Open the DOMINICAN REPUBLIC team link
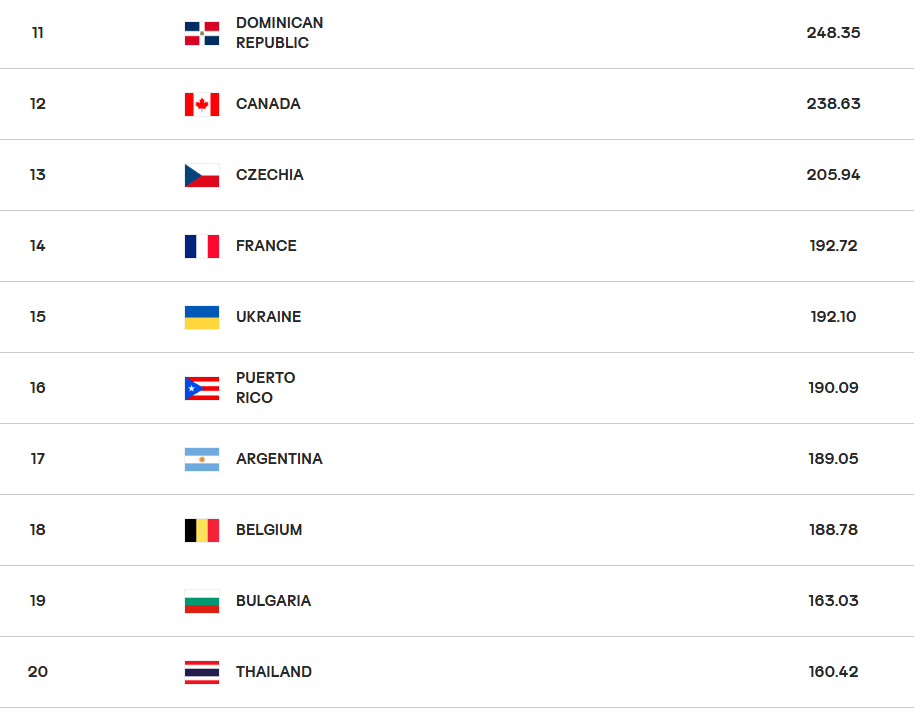 point(279,33)
